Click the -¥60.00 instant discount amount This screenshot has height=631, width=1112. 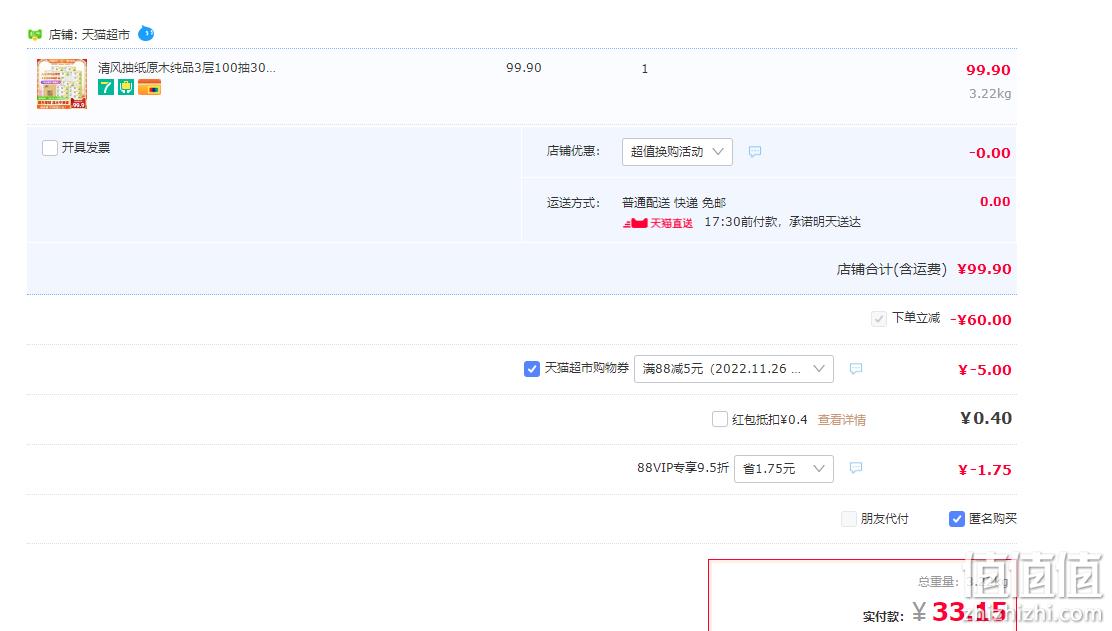pos(981,320)
